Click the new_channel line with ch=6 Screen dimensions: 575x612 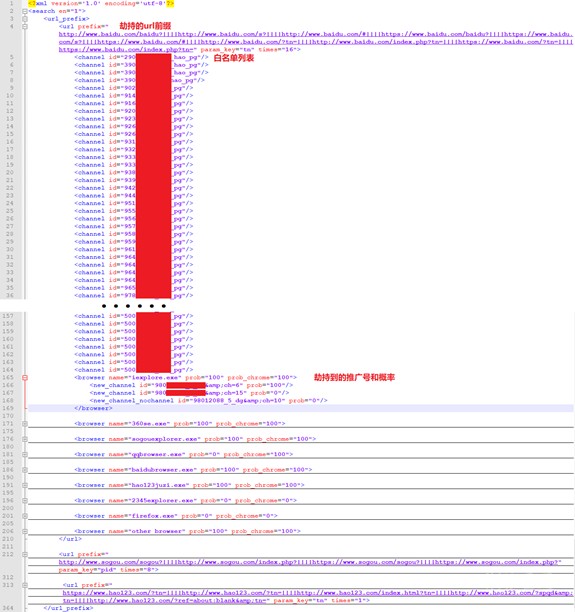point(191,385)
